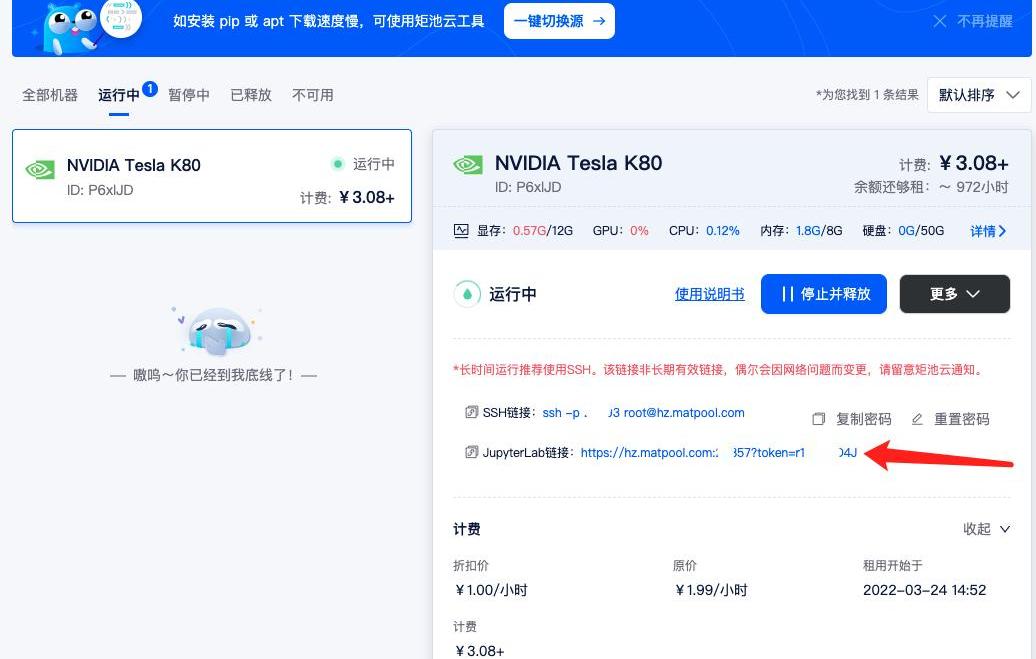Image resolution: width=1036 pixels, height=659 pixels.
Task: Click the one-click switch source button
Action: (x=559, y=21)
